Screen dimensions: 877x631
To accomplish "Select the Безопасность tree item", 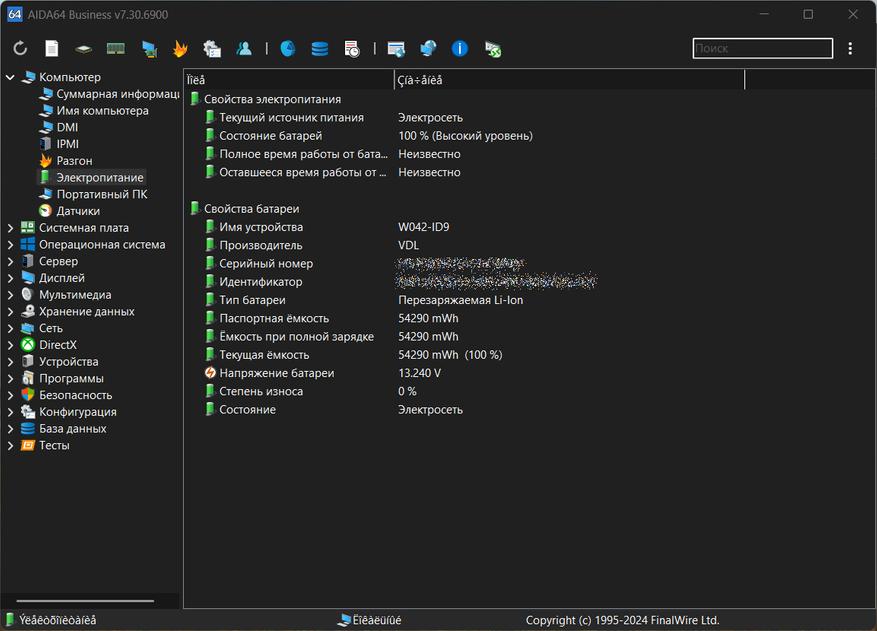I will (x=76, y=395).
